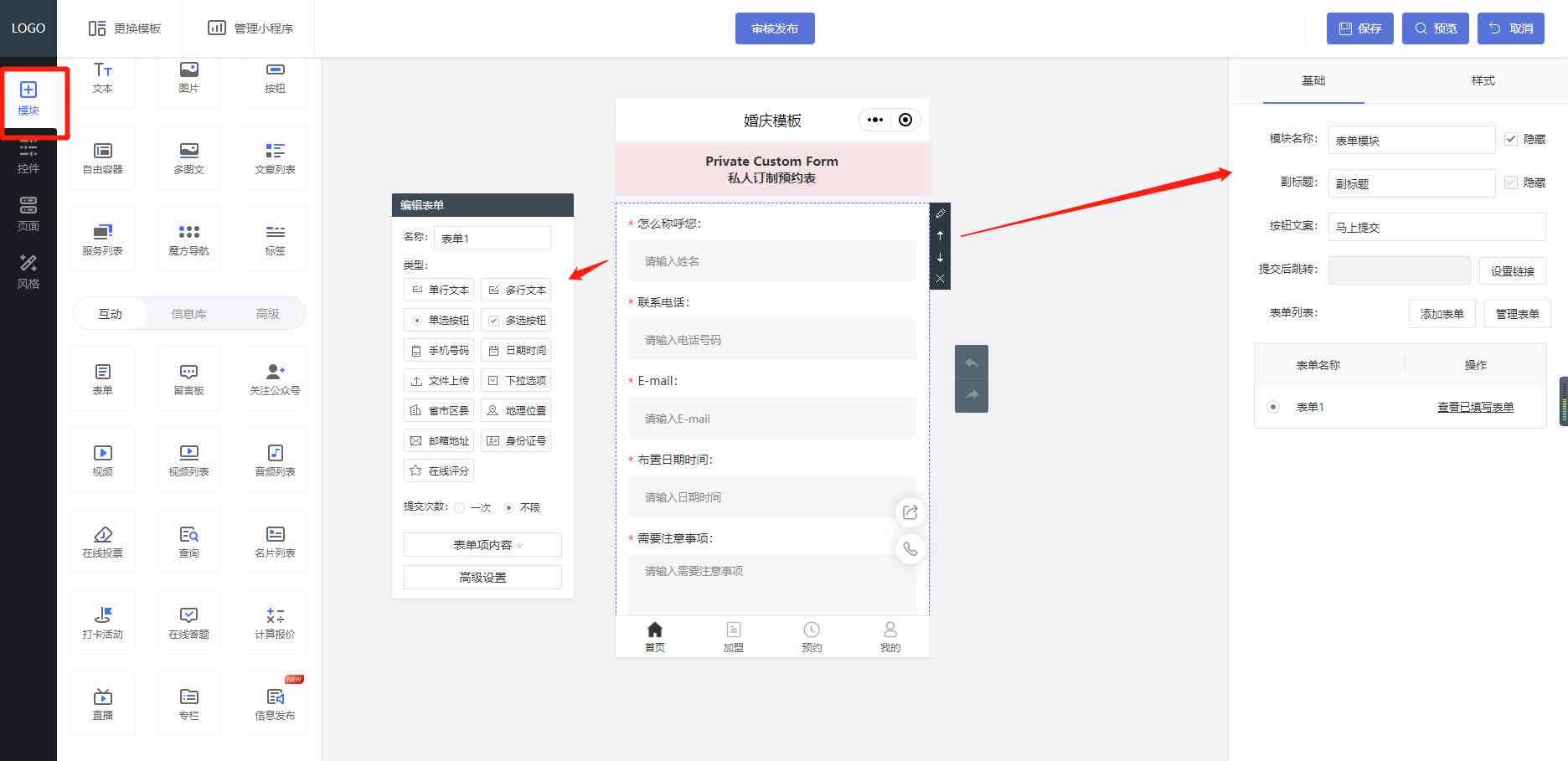Expand 表单项内容 dropdown
Viewport: 1568px width, 761px height.
click(482, 545)
